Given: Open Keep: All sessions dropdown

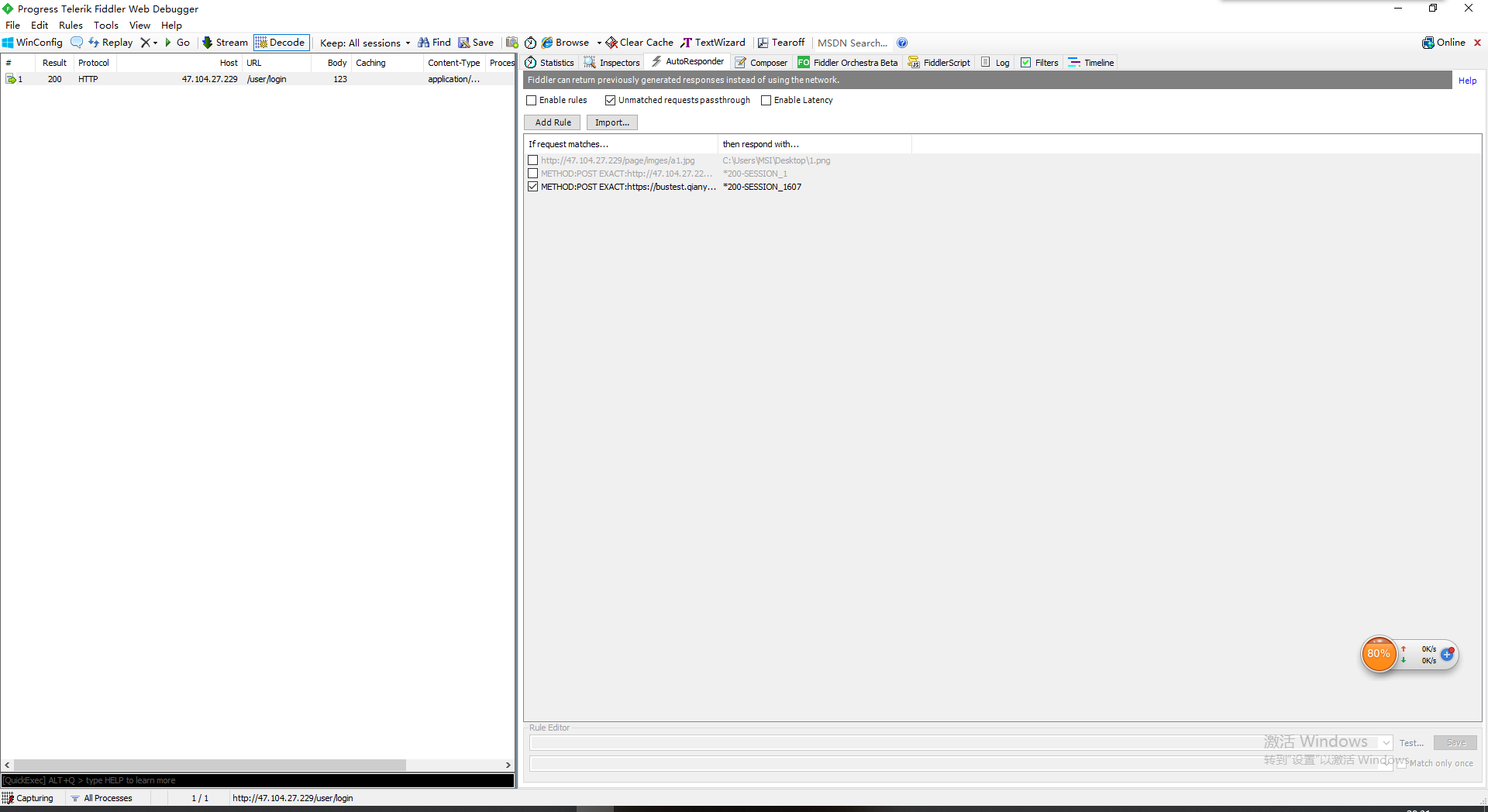Looking at the screenshot, I should [x=365, y=43].
